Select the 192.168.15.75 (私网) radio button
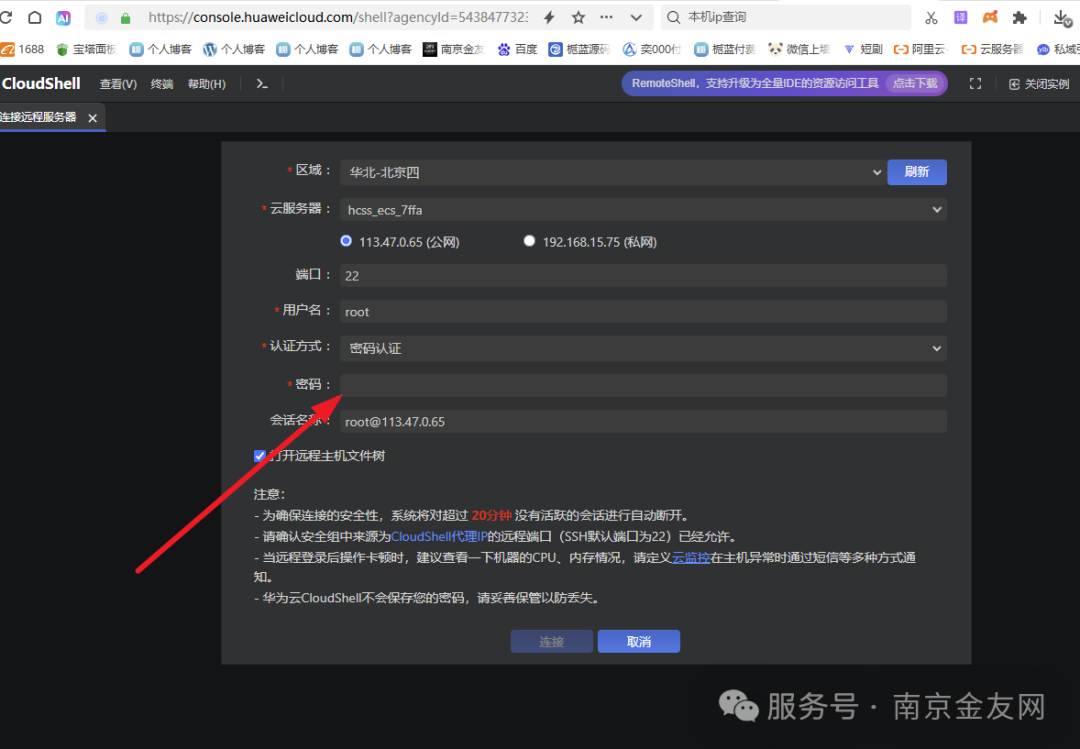The image size is (1080, 749). coord(530,241)
